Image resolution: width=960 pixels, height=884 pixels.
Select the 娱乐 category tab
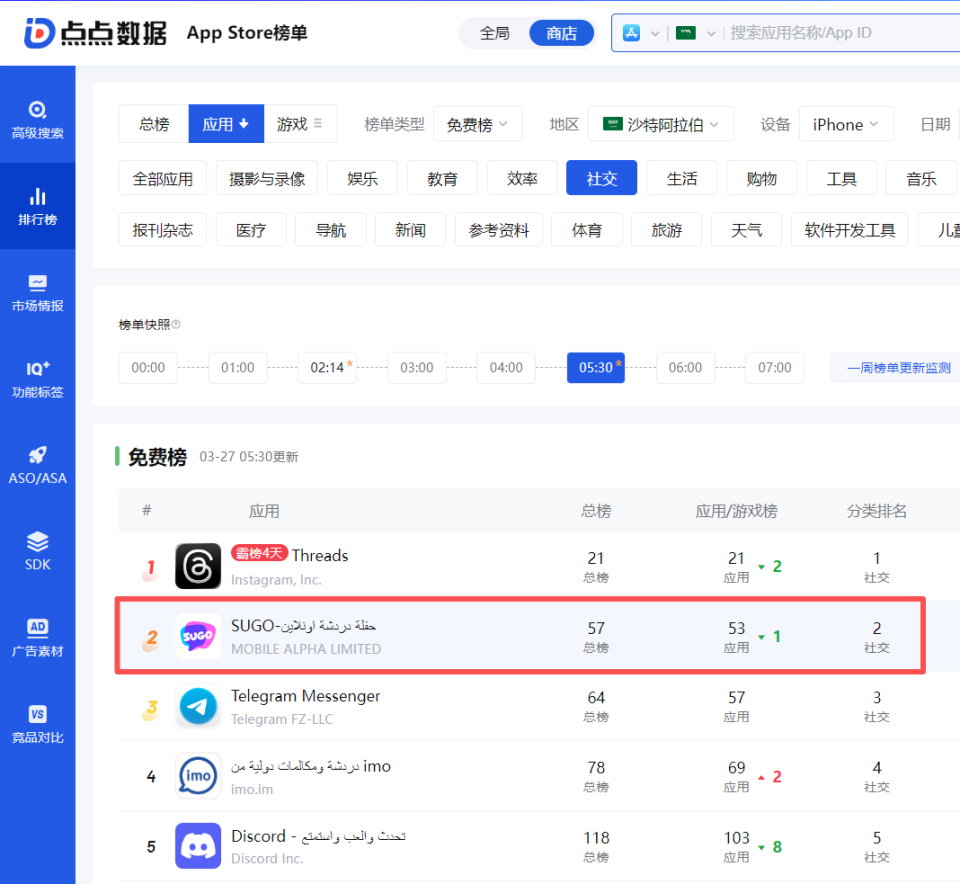362,178
